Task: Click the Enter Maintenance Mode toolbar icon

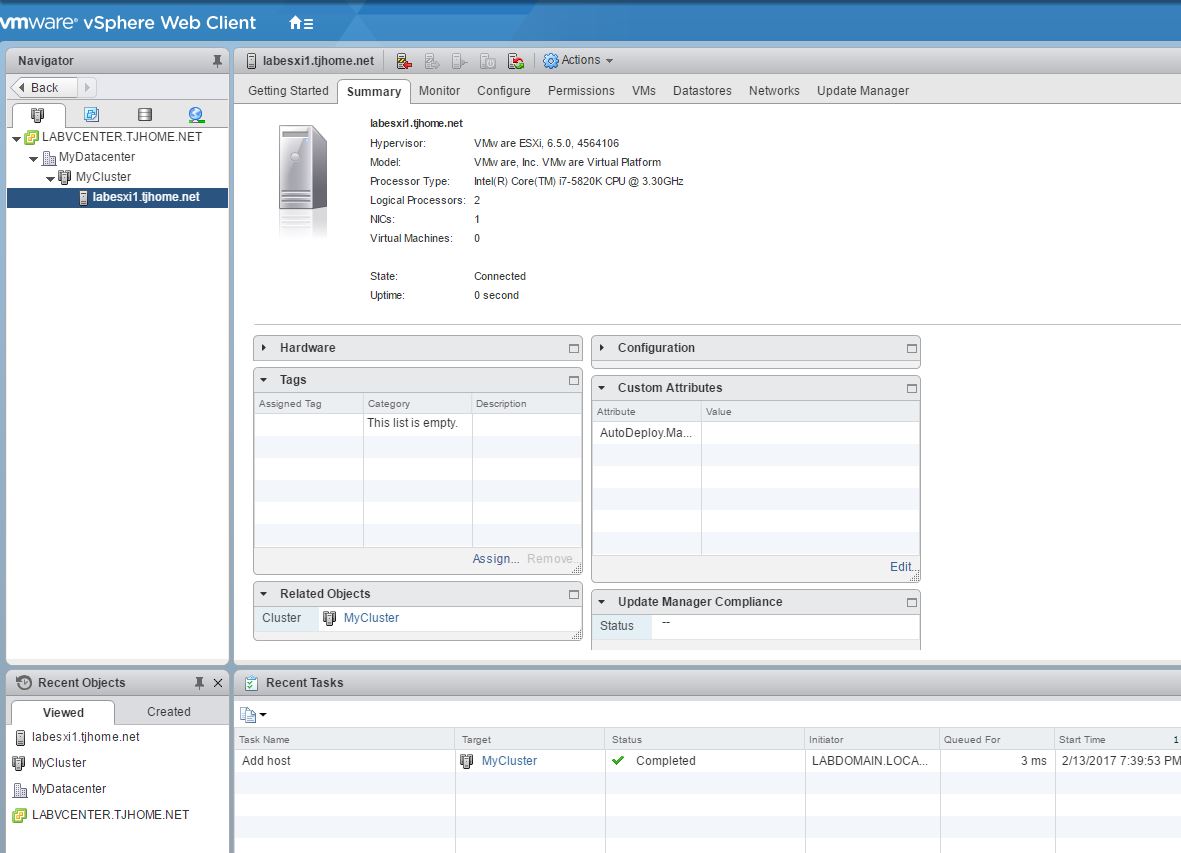Action: coord(404,61)
